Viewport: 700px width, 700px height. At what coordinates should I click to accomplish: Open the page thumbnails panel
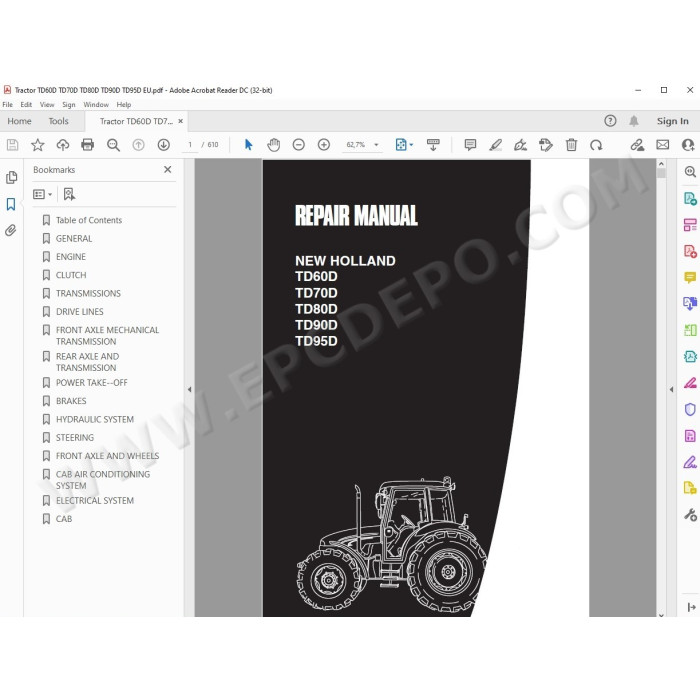(x=11, y=178)
